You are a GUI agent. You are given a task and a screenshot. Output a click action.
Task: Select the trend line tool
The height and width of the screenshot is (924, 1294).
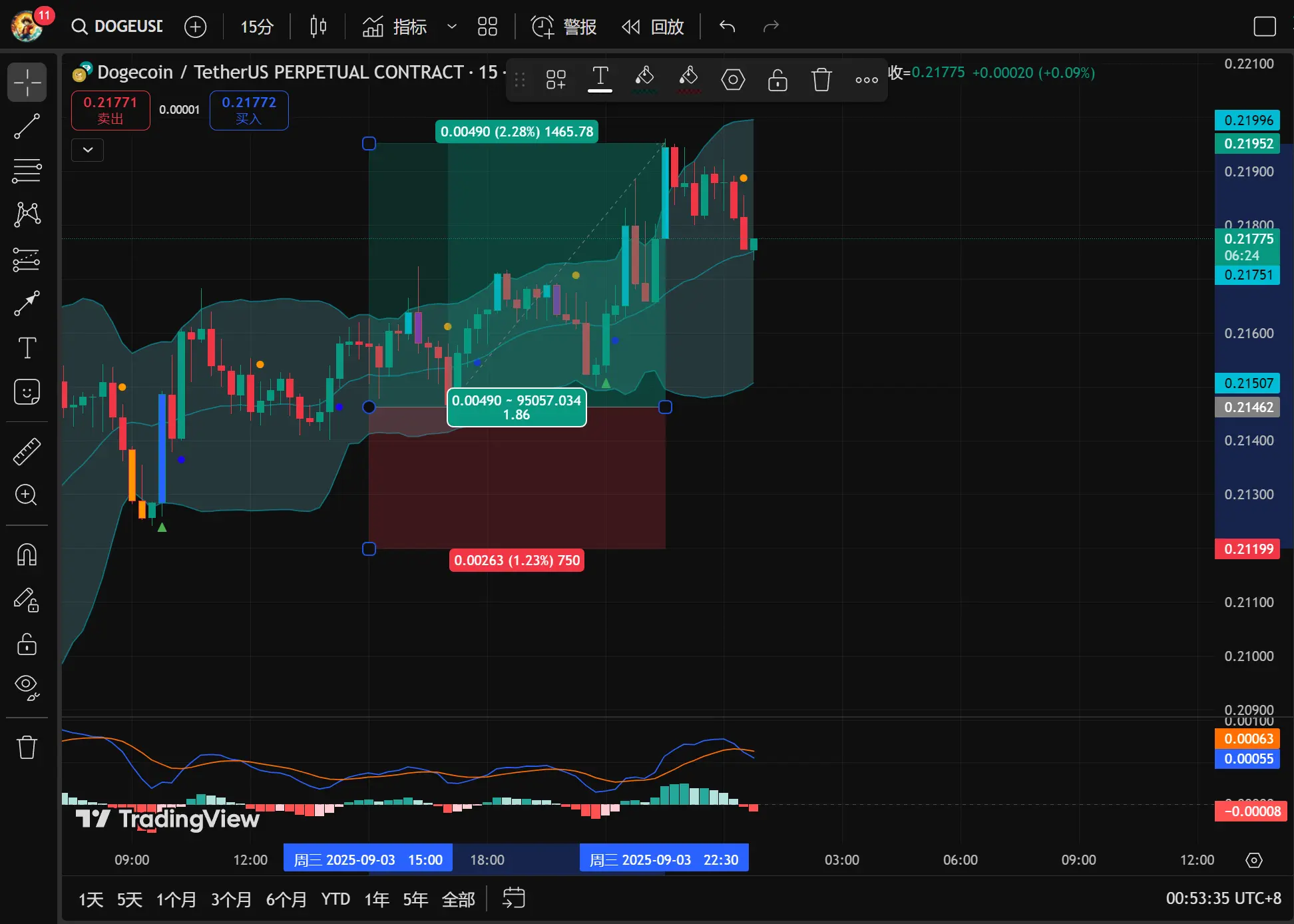pos(27,126)
